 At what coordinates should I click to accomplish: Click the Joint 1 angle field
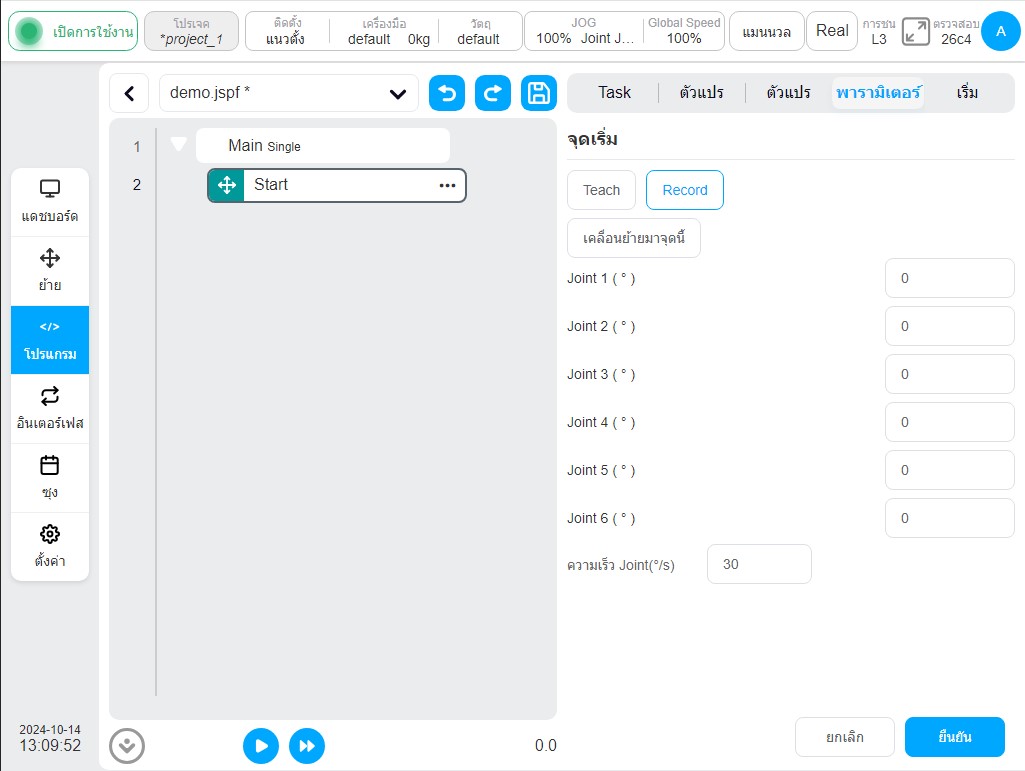pyautogui.click(x=949, y=278)
